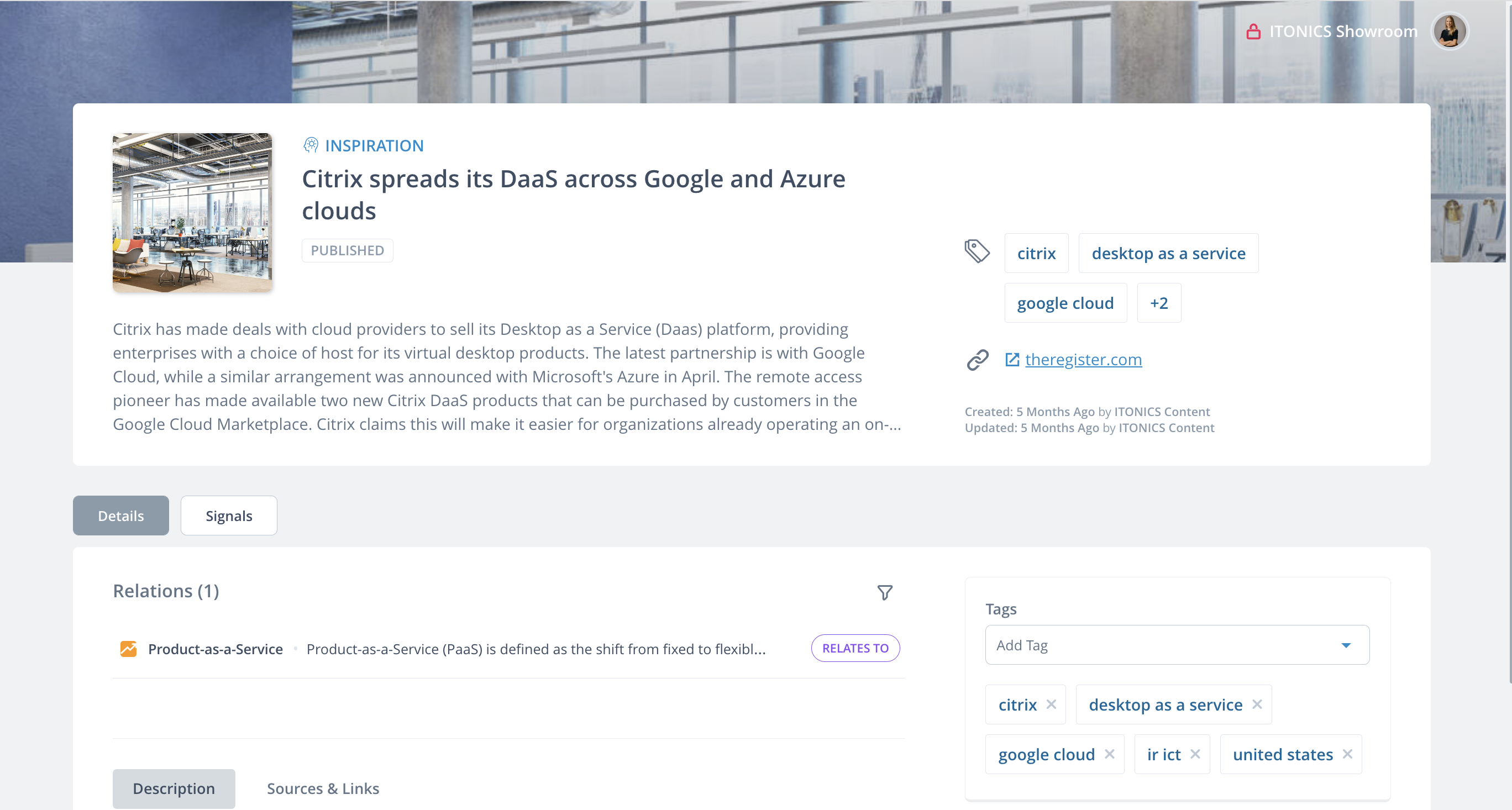Viewport: 1512px width, 810px height.
Task: Open theregister.com source link
Action: 1083,359
